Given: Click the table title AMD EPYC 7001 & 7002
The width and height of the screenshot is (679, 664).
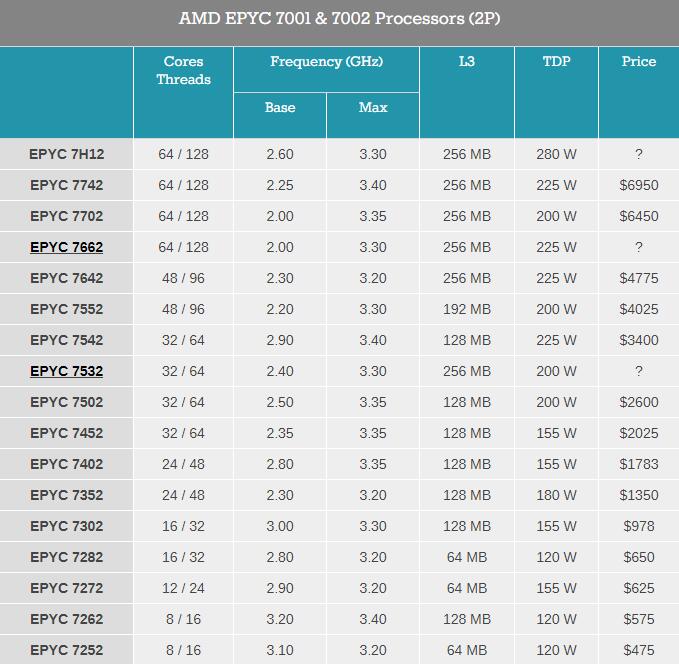Looking at the screenshot, I should [339, 19].
